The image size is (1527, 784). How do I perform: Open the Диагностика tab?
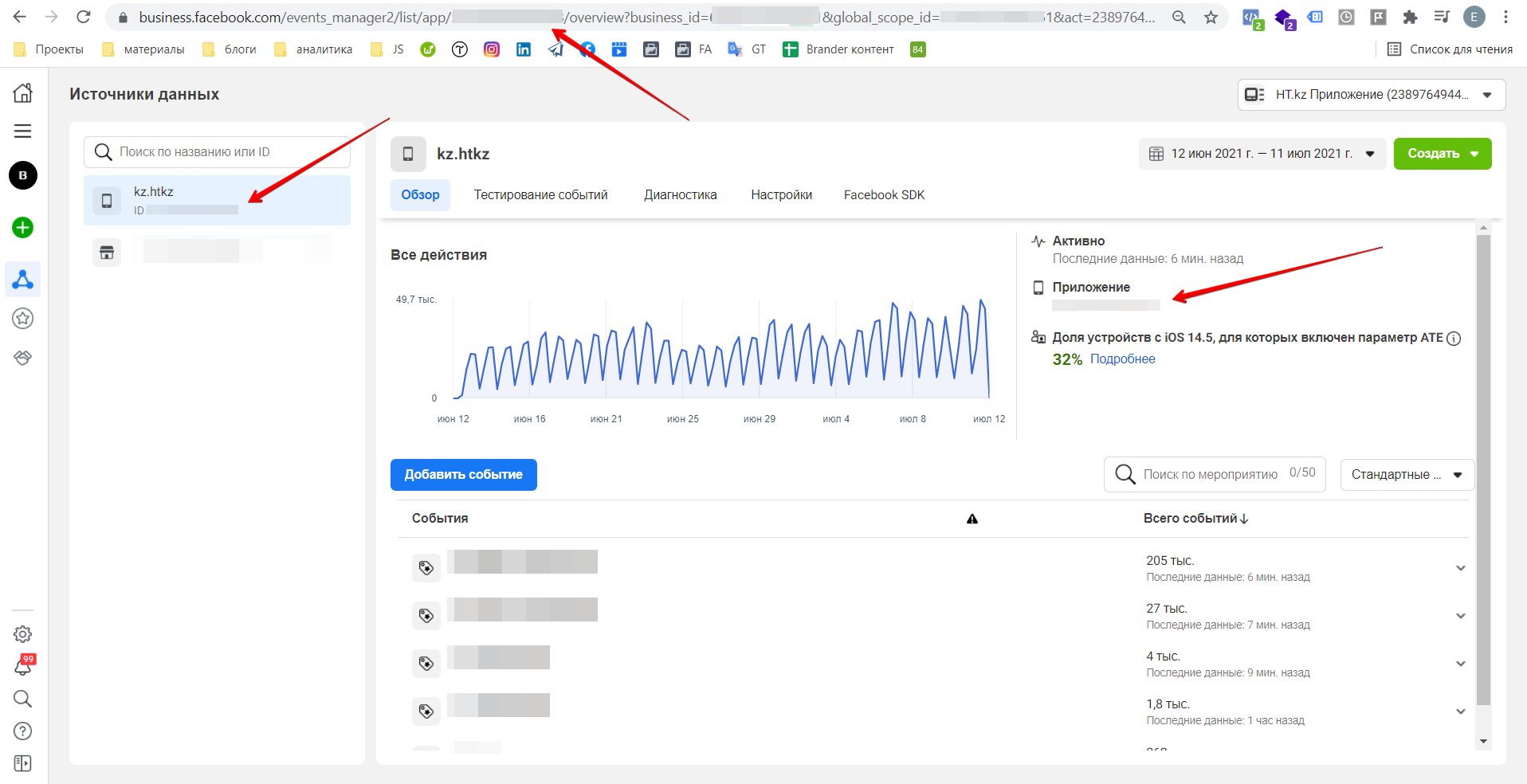(x=680, y=195)
